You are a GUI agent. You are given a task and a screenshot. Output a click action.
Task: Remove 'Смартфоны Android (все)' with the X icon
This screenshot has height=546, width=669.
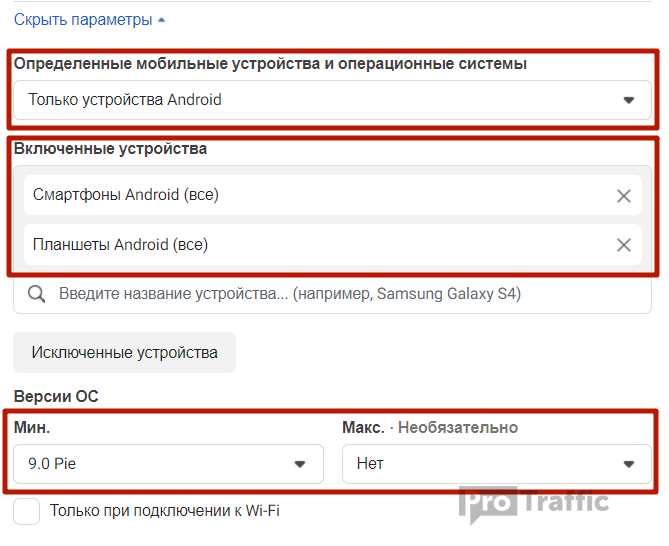[x=624, y=196]
